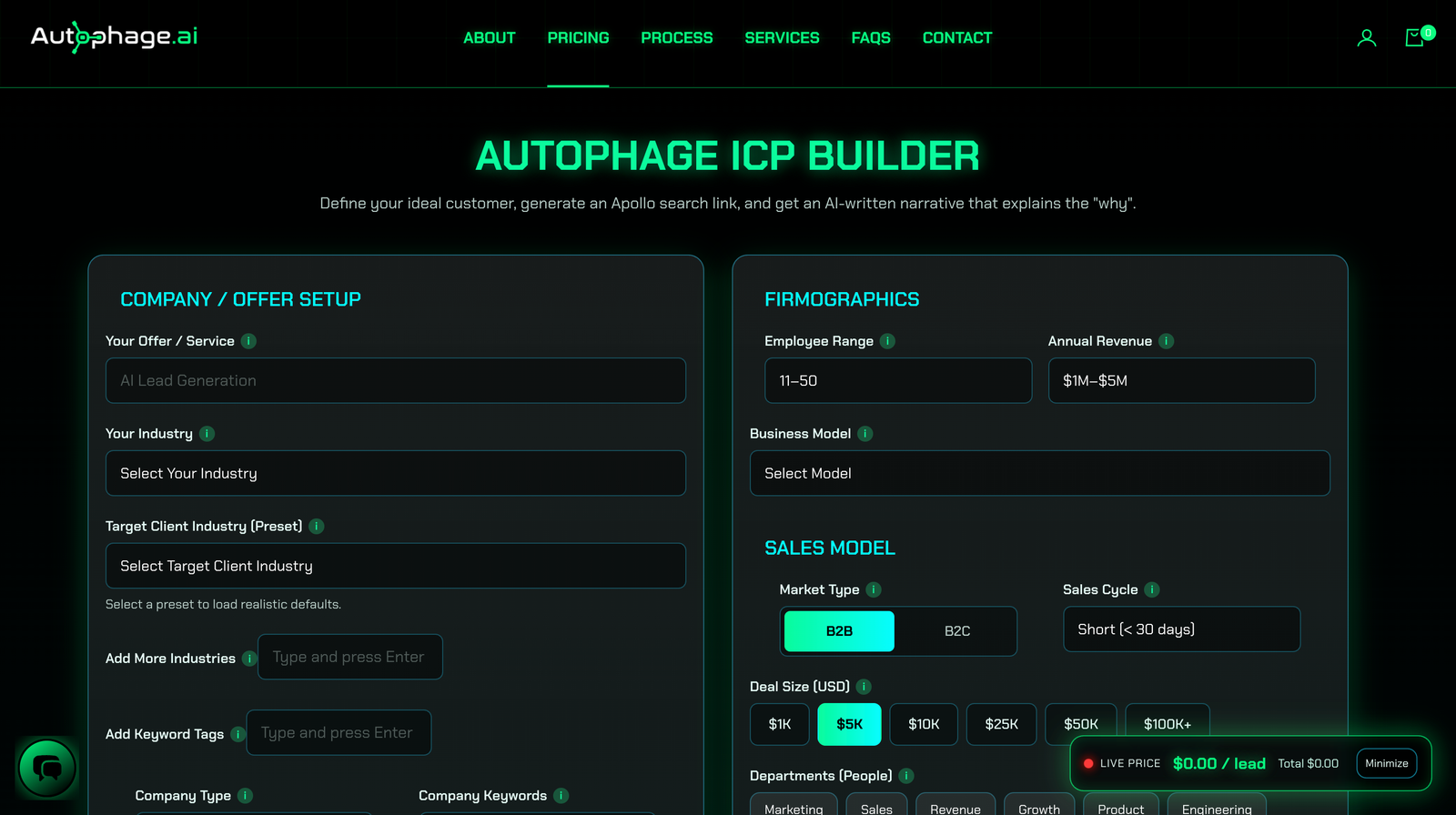Screen dimensions: 1456x815
Task: Click info icon beside Company Type
Action: point(245,796)
